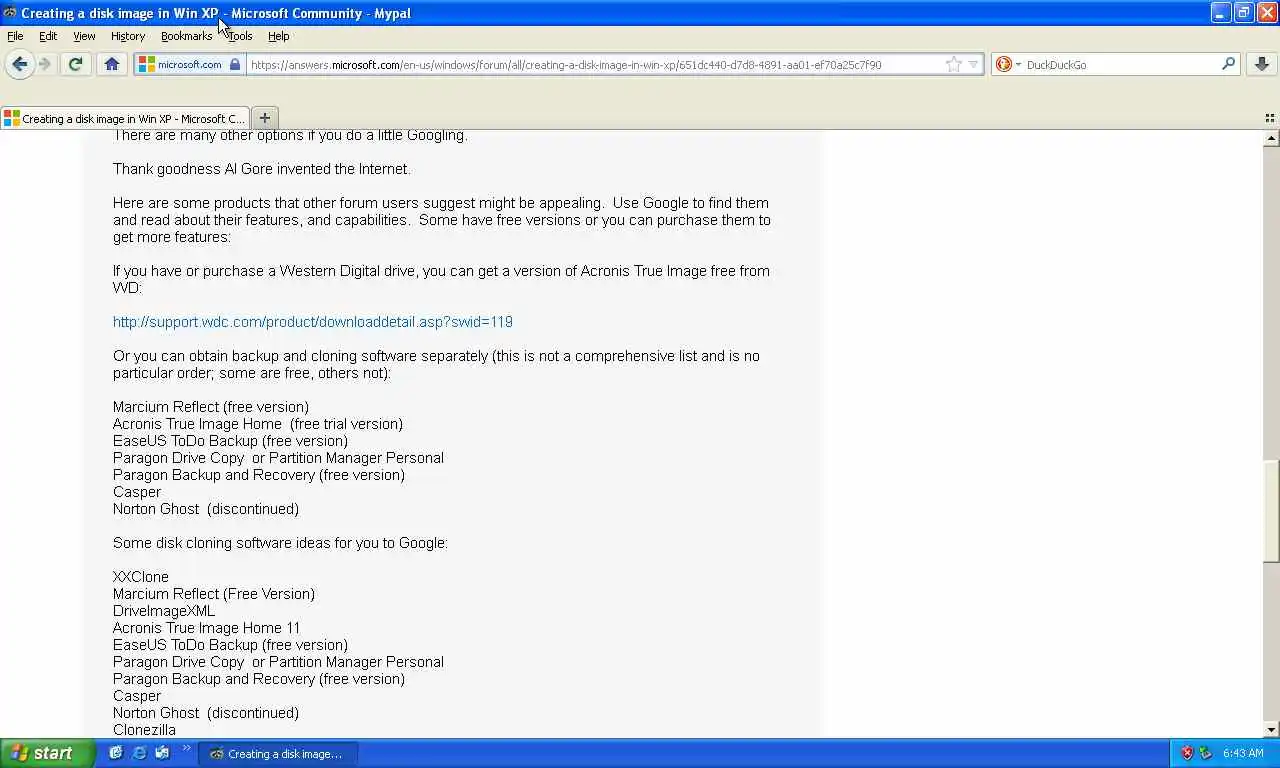Open the first Quick Launch icon
The image size is (1280, 768).
tap(116, 753)
